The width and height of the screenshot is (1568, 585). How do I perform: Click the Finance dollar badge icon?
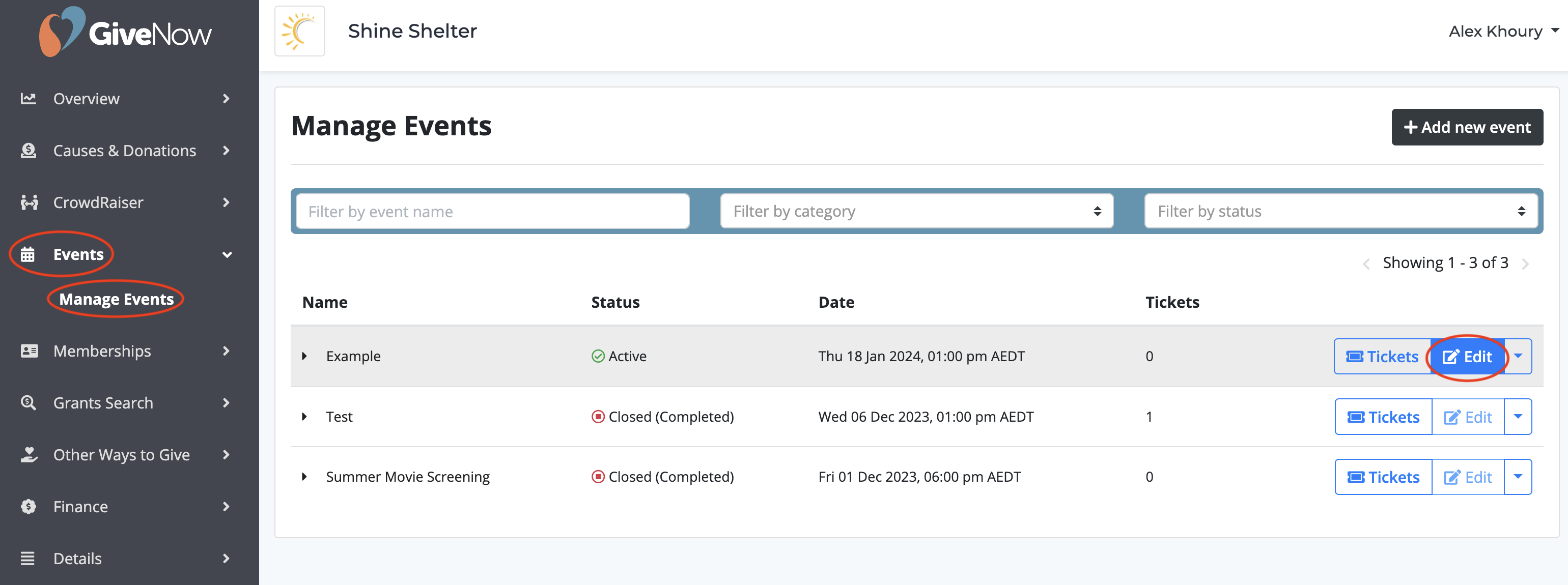[28, 507]
